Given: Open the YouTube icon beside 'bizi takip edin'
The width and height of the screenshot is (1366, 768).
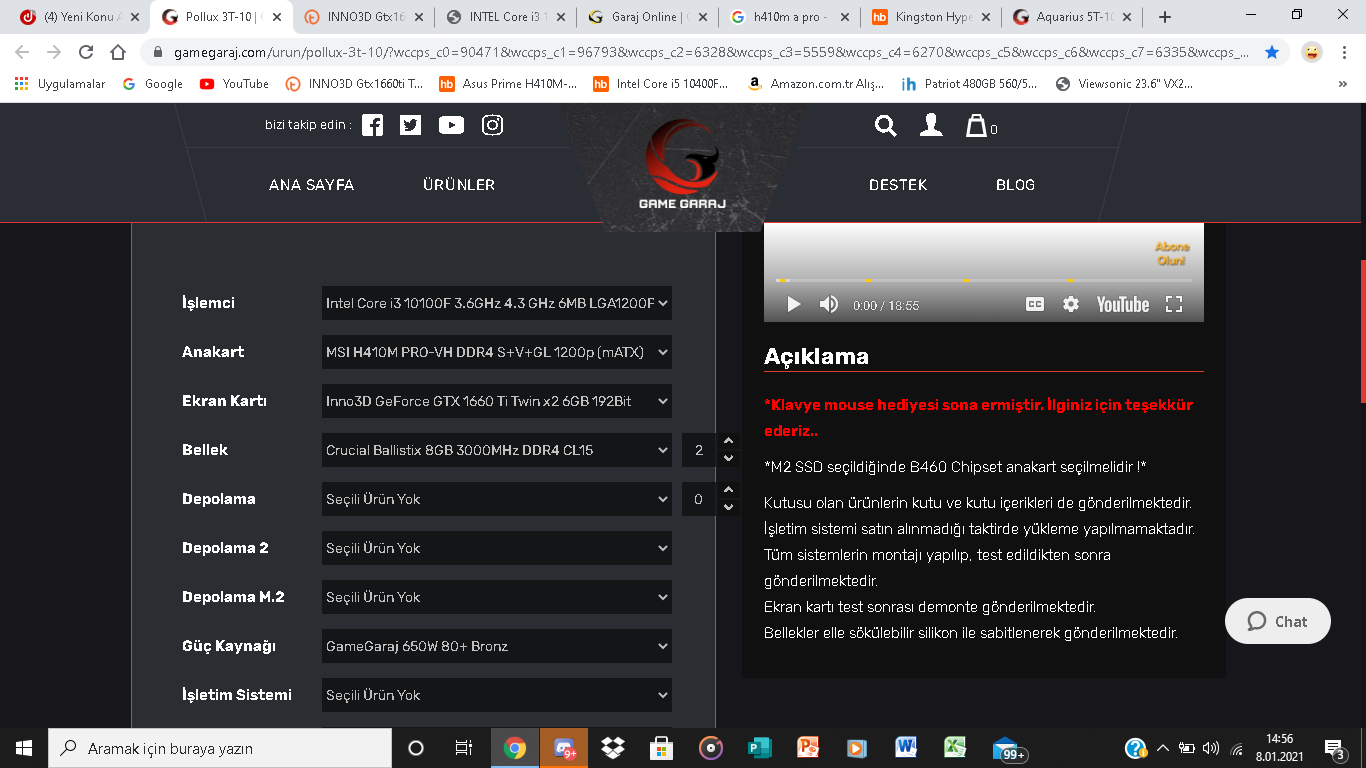Looking at the screenshot, I should click(x=451, y=125).
